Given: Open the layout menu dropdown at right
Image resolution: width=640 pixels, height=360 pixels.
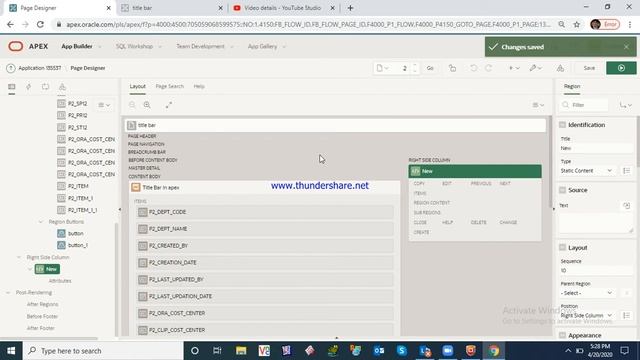Looking at the screenshot, I should (x=538, y=105).
